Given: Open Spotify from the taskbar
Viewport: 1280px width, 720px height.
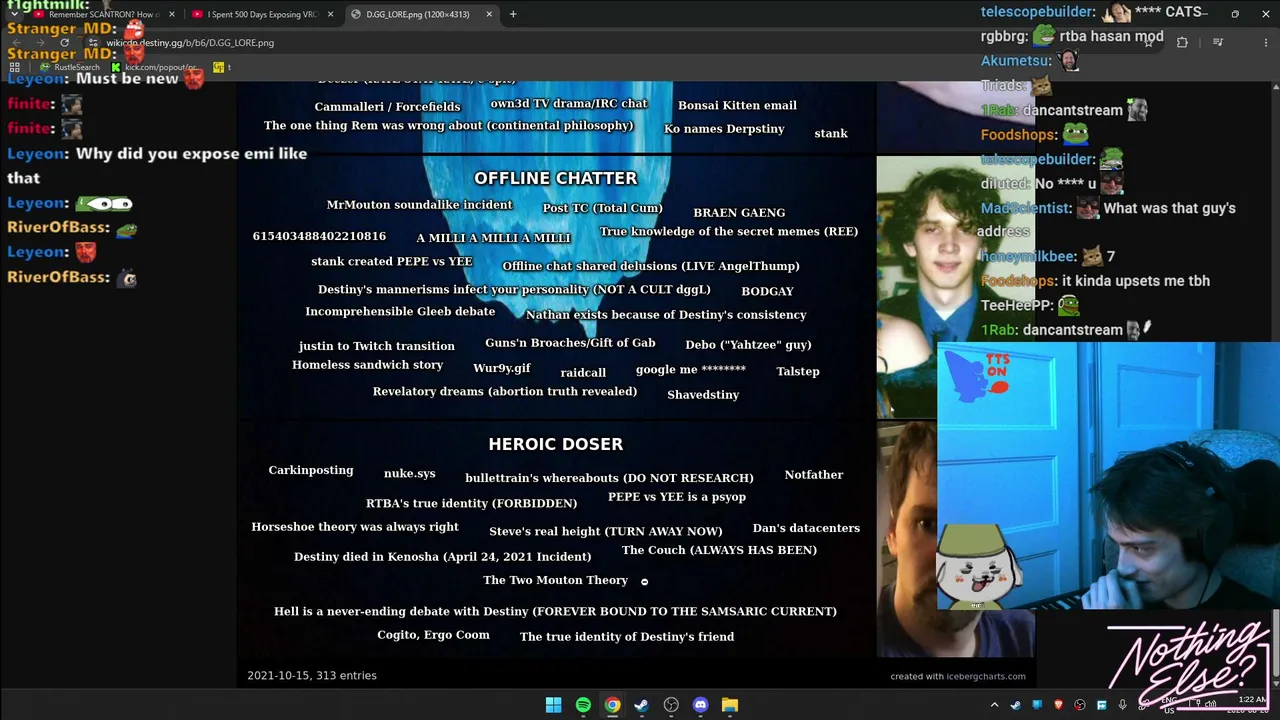Looking at the screenshot, I should pyautogui.click(x=583, y=705).
